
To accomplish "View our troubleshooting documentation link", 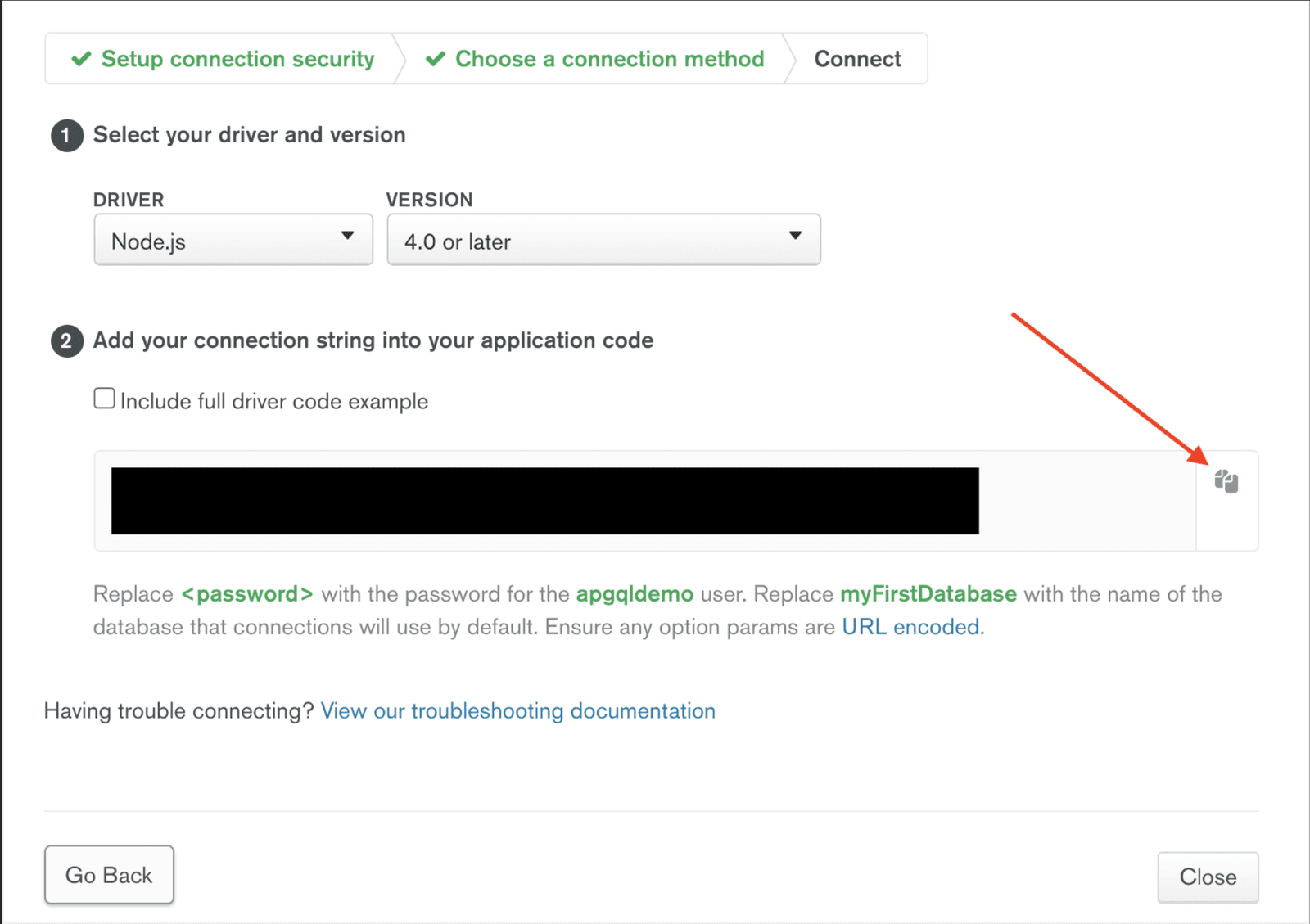I will [x=517, y=710].
